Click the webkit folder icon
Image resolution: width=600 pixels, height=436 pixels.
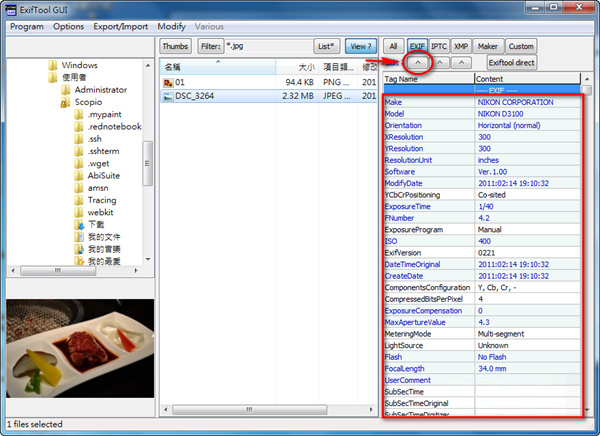80,212
